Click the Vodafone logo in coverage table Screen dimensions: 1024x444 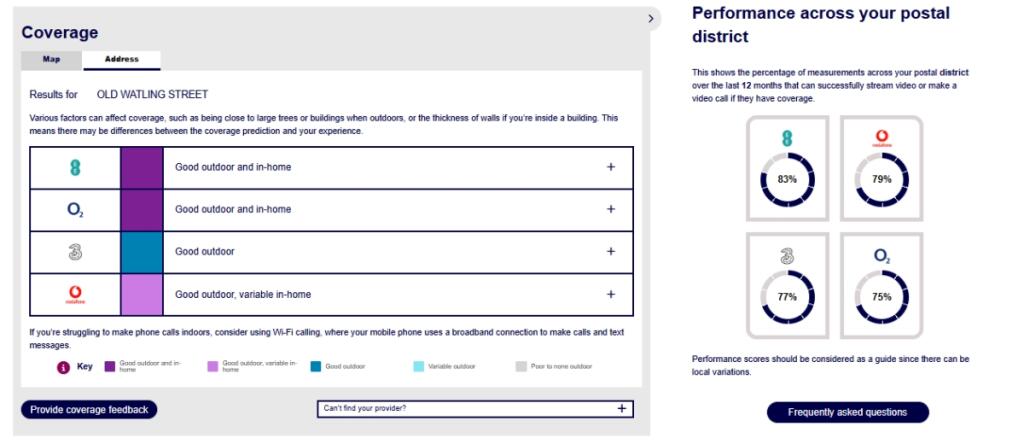coord(75,294)
